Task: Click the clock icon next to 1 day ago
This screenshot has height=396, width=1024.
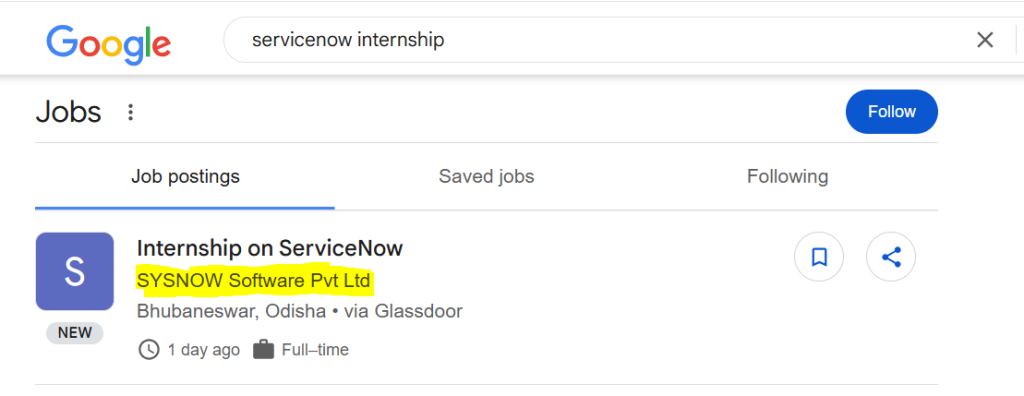Action: 149,350
